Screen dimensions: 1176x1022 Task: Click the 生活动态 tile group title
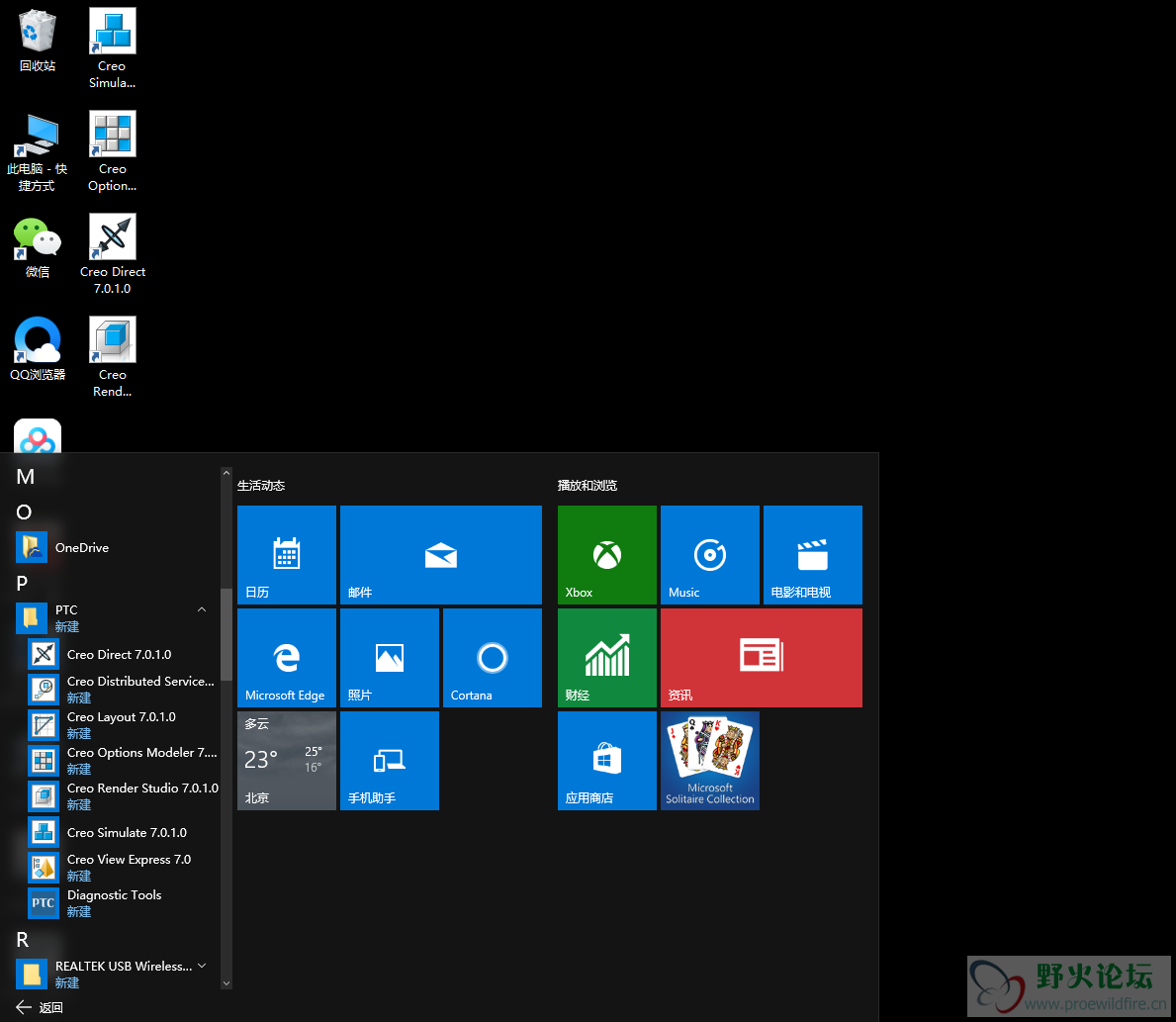coord(261,486)
